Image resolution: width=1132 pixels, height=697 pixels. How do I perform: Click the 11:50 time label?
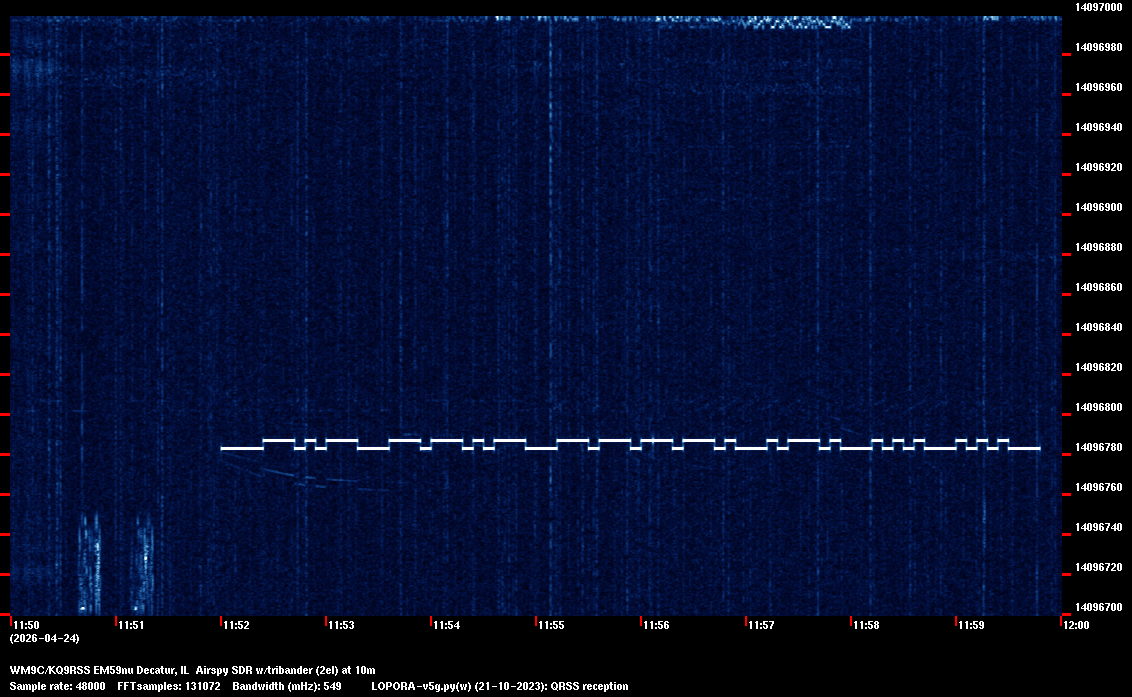point(26,625)
